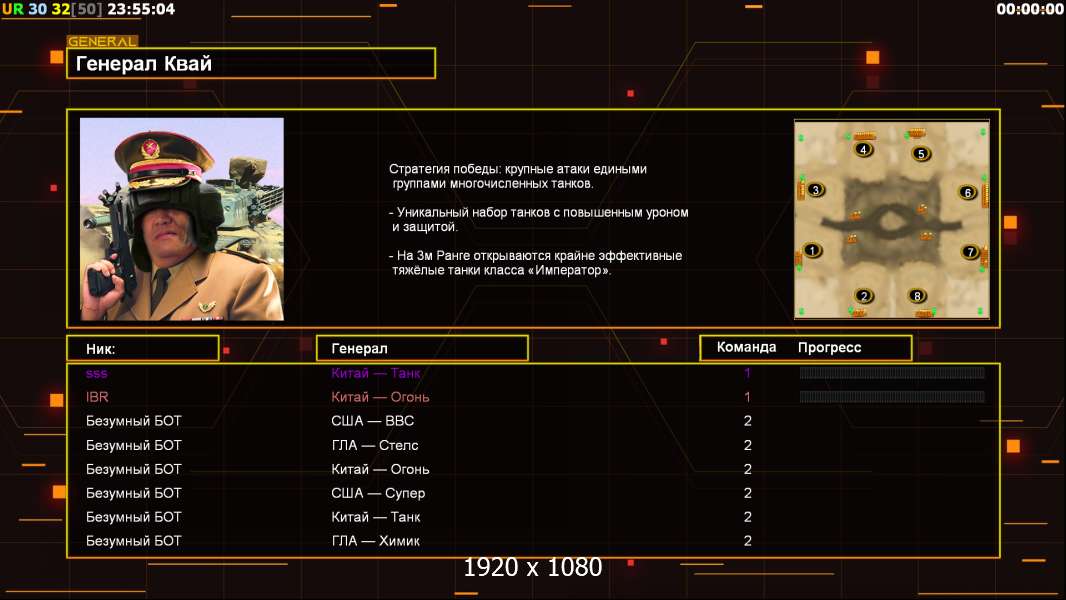Select start position 6 on the minimap

(x=967, y=192)
